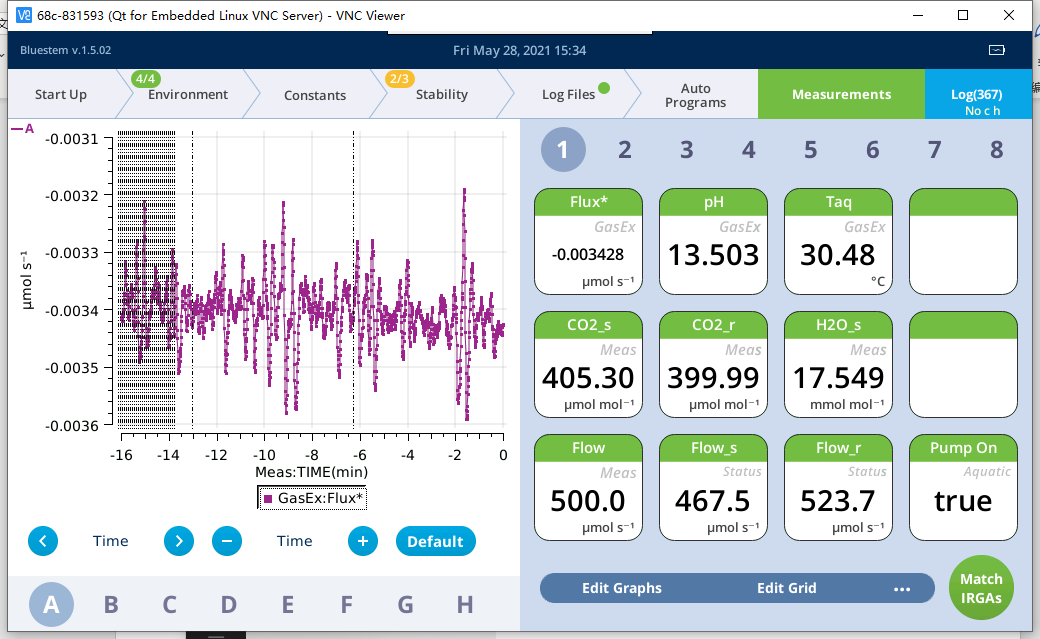1040x639 pixels.
Task: Open the three-dots more options menu
Action: point(902,589)
